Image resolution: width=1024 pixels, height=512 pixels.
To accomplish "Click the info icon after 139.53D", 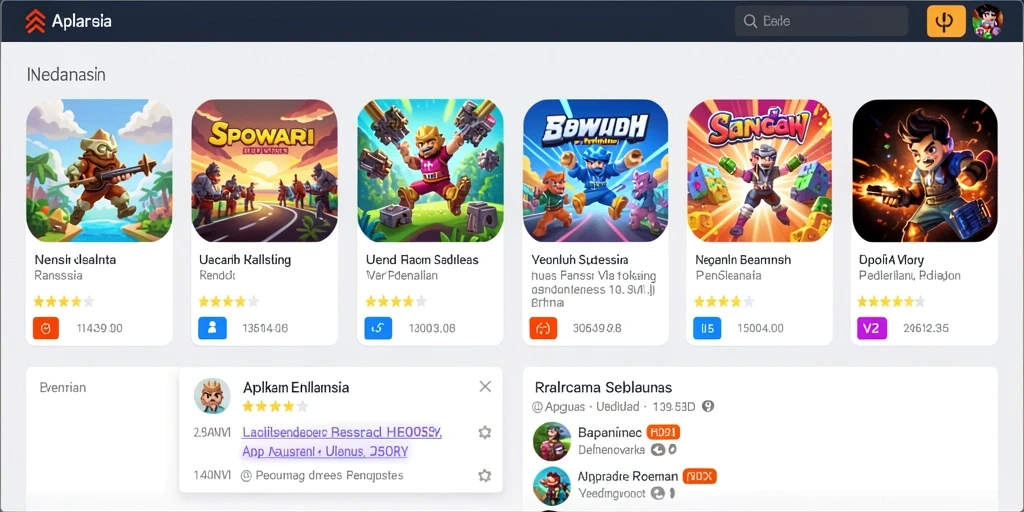I will click(x=707, y=406).
